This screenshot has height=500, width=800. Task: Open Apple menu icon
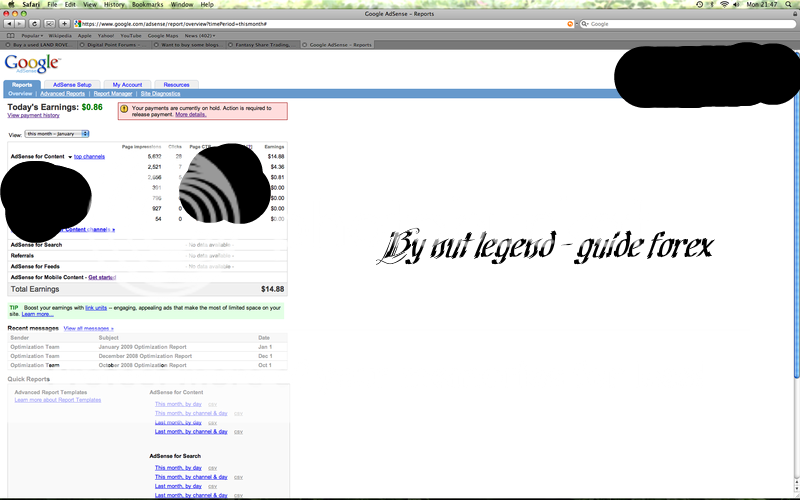click(11, 4)
